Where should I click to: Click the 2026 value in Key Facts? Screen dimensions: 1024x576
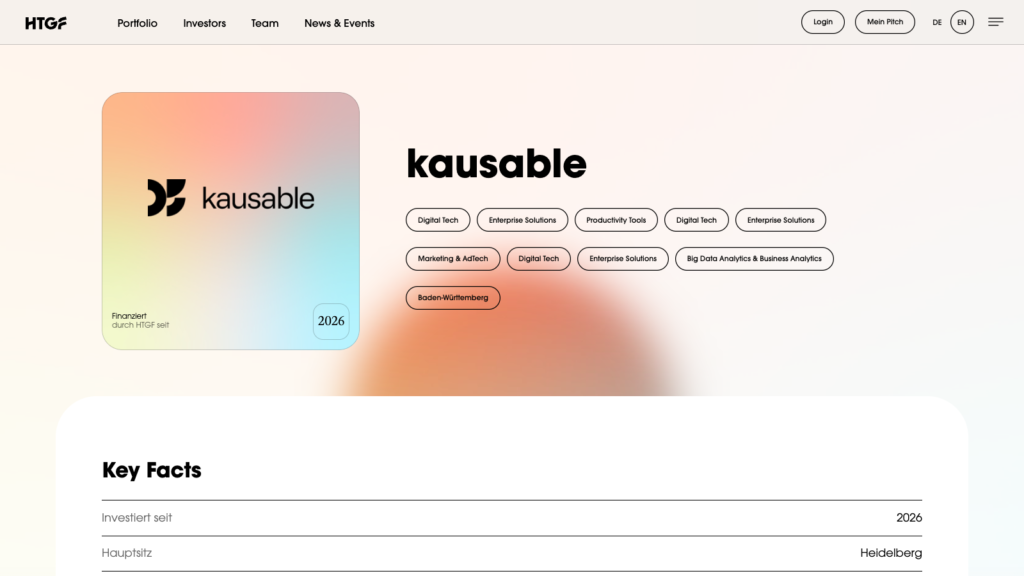click(909, 518)
